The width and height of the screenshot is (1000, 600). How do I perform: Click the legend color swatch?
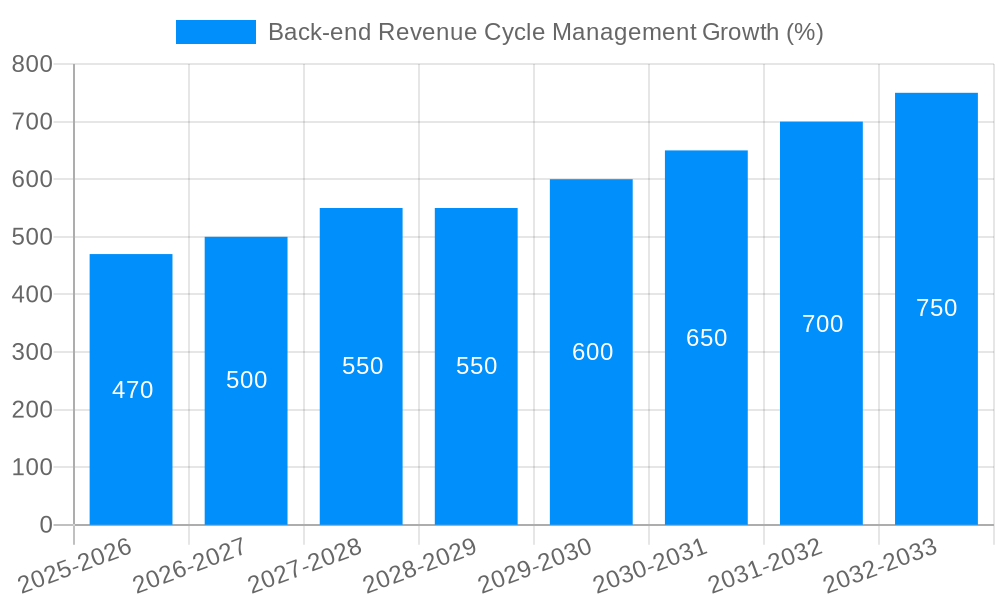click(x=214, y=33)
